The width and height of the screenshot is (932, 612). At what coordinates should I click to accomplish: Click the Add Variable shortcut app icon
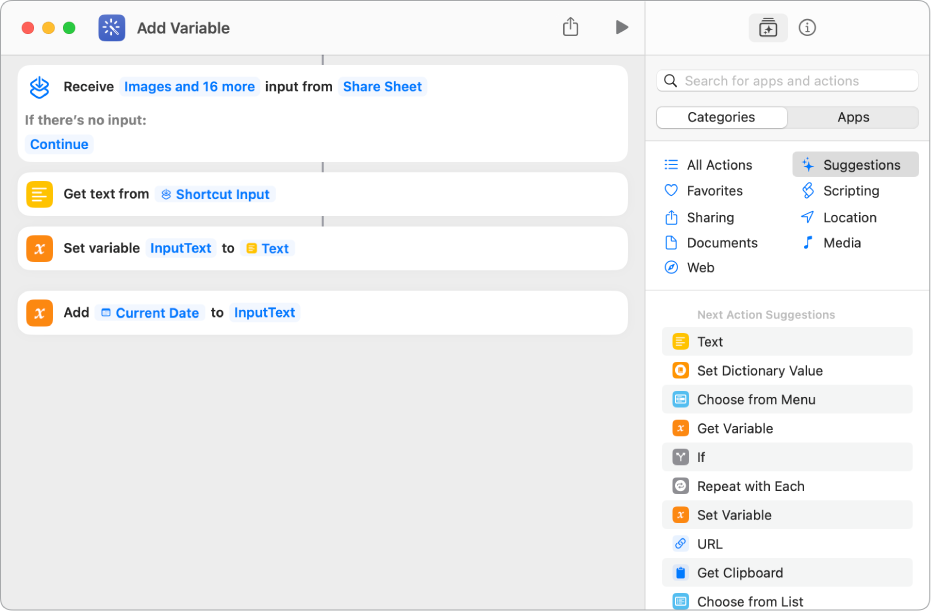pos(112,28)
